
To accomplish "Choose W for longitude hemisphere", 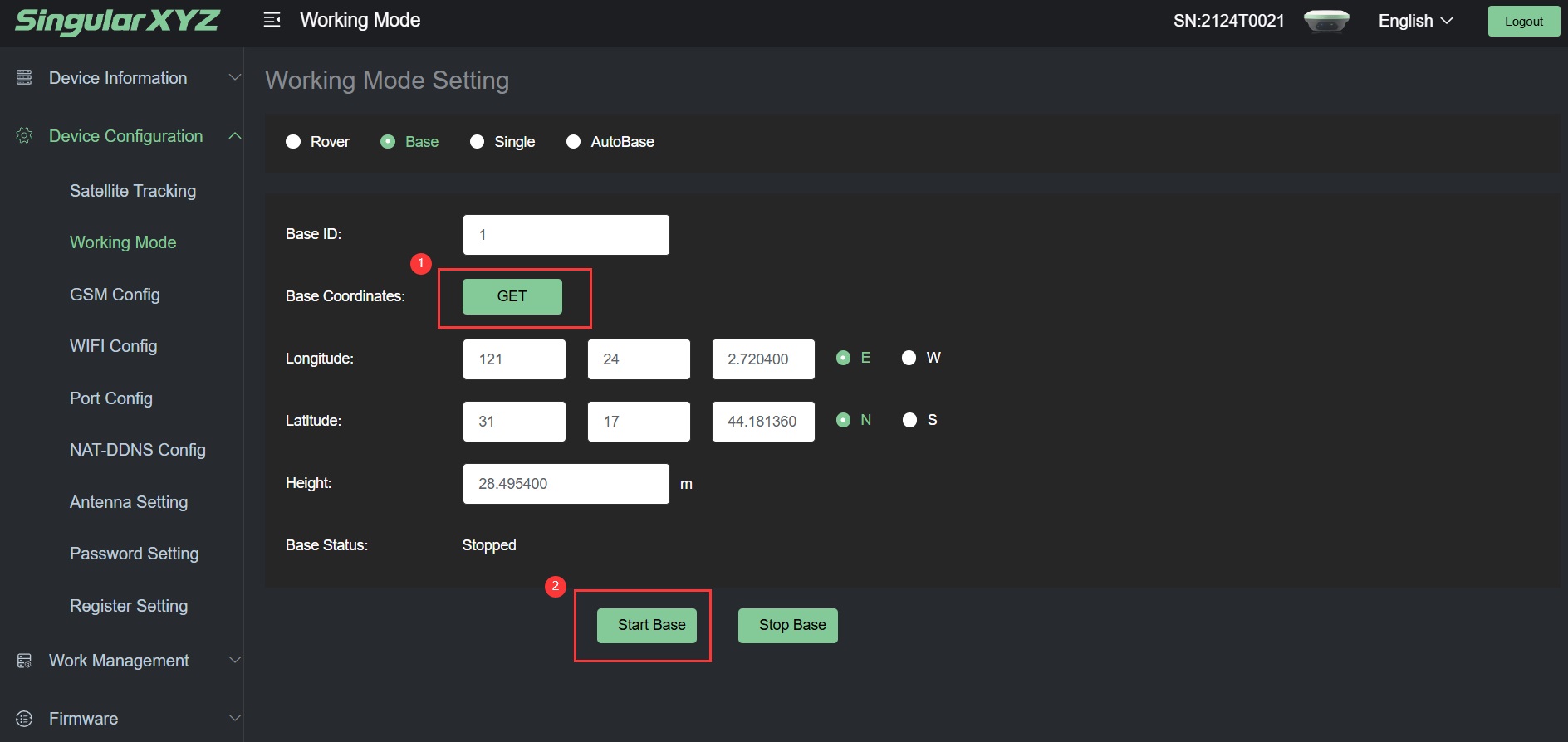I will point(909,358).
